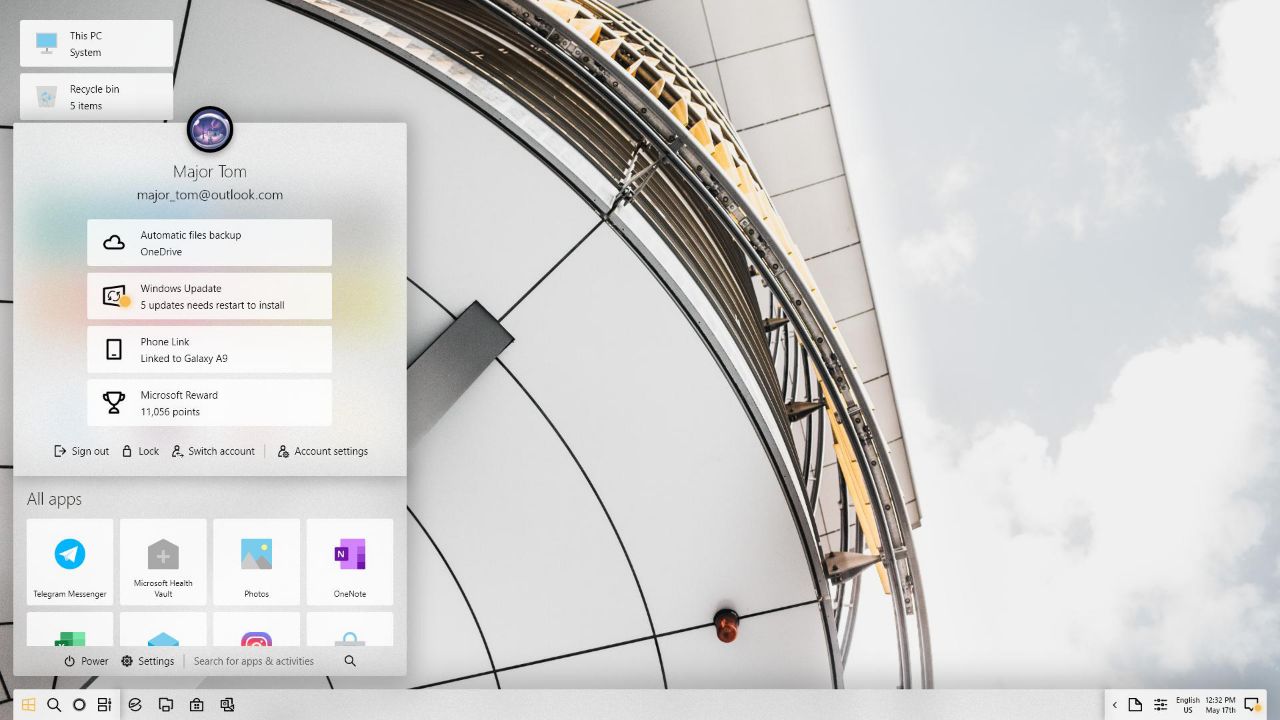Click the Windows Update refresh icon

(x=115, y=296)
